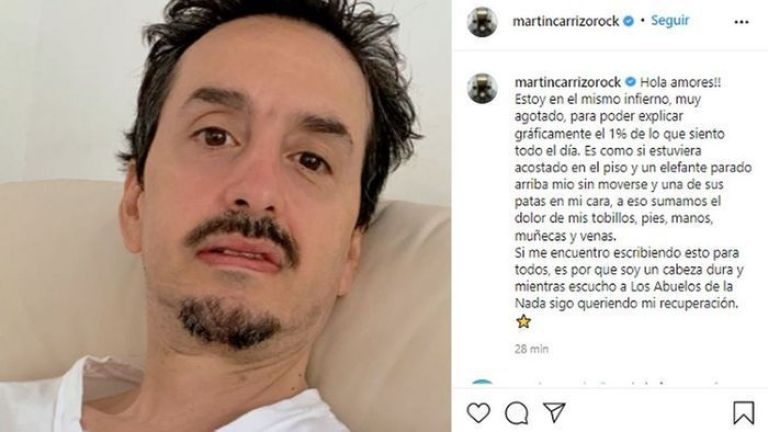This screenshot has width=768, height=432.
Task: Click the caption paragraph starting 'Hola amores!!'
Action: coord(633,159)
